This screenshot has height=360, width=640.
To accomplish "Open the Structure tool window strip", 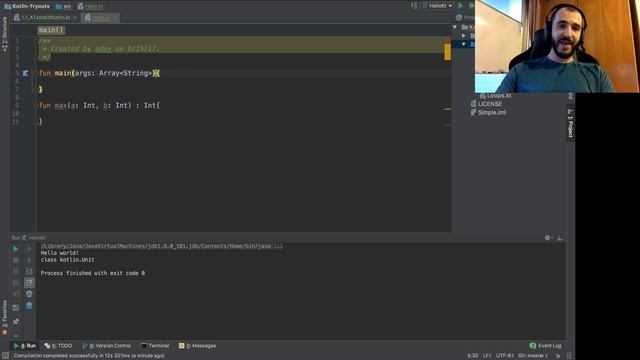I will coord(4,33).
